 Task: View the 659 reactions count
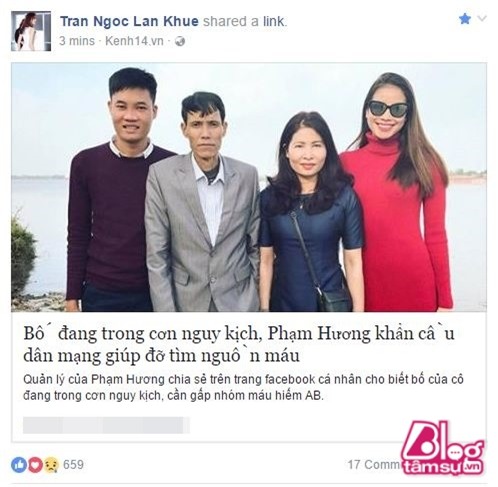point(73,465)
